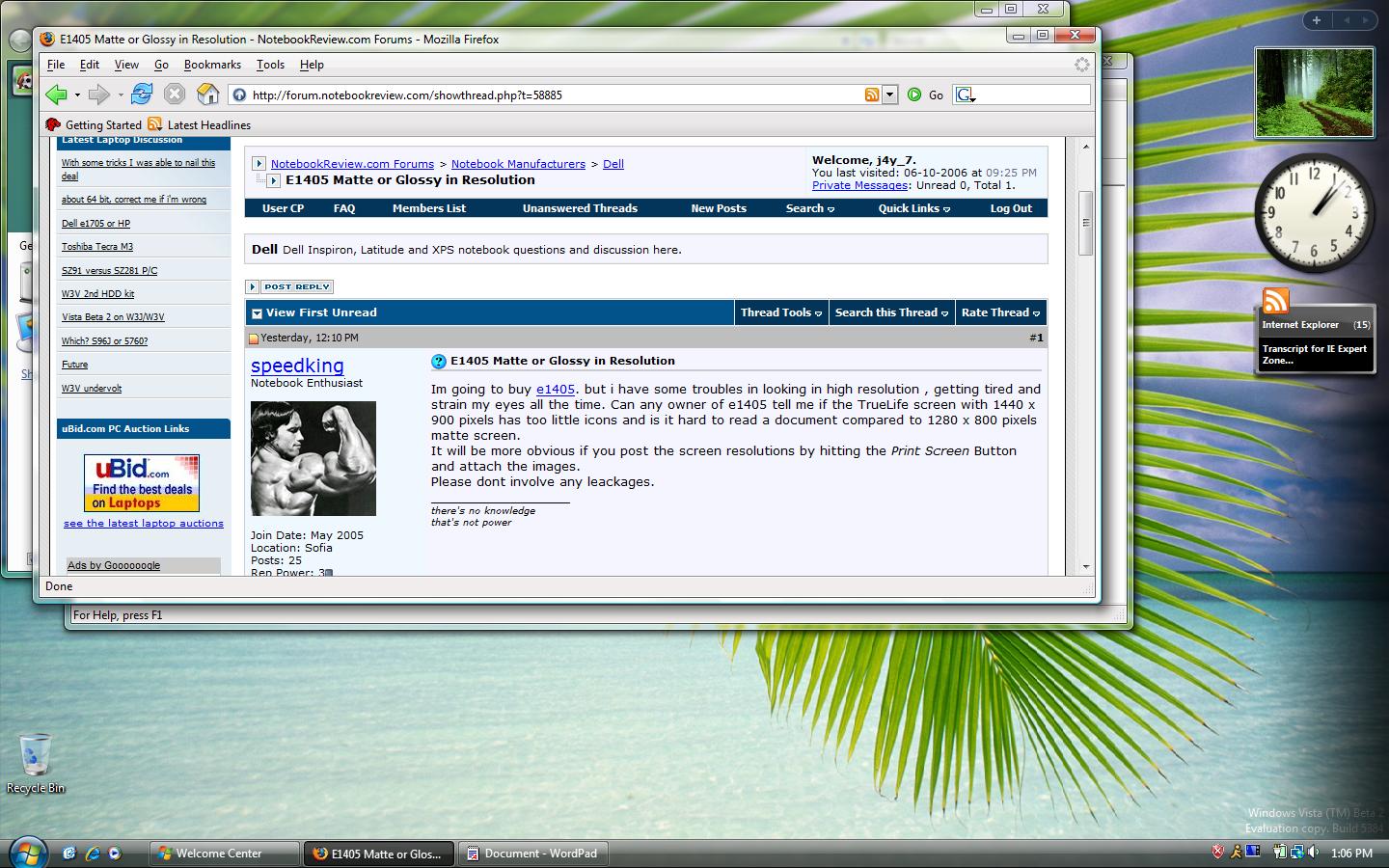Viewport: 1389px width, 868px height.
Task: Open the NotebookReview.com Forums breadcrumb link
Action: pyautogui.click(x=352, y=164)
